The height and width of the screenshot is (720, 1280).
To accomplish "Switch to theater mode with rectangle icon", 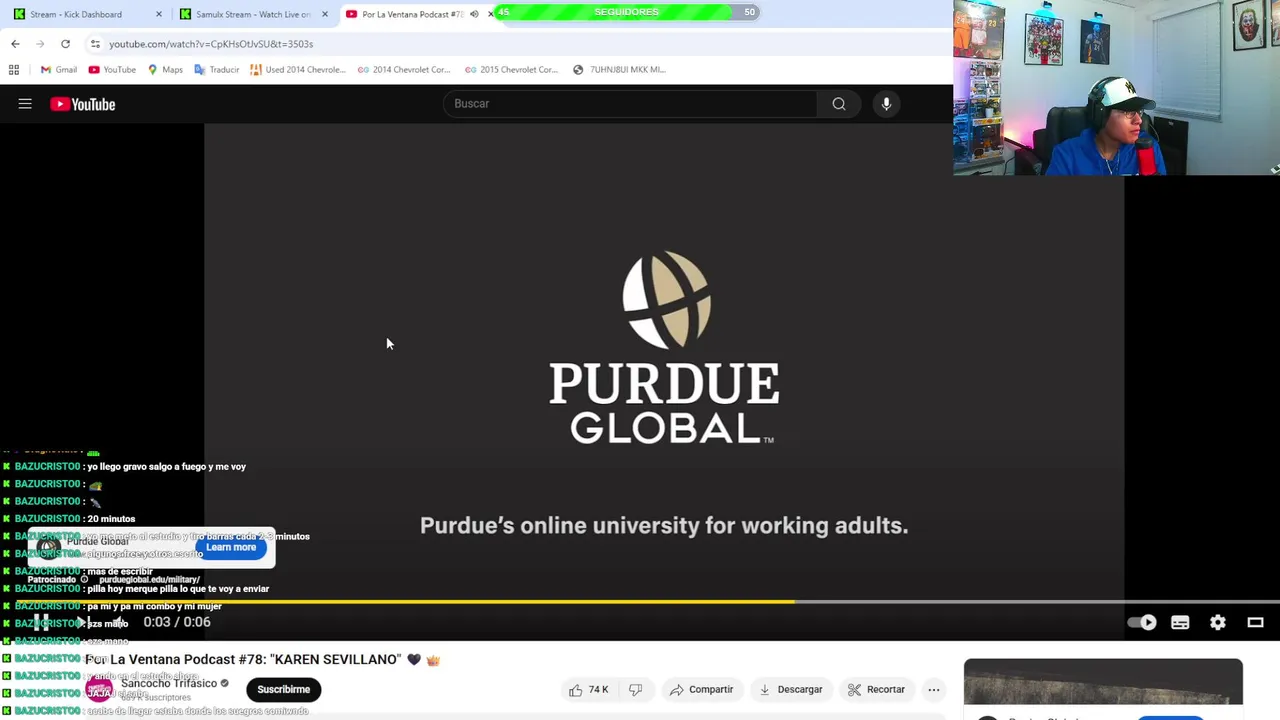I will pos(1256,622).
